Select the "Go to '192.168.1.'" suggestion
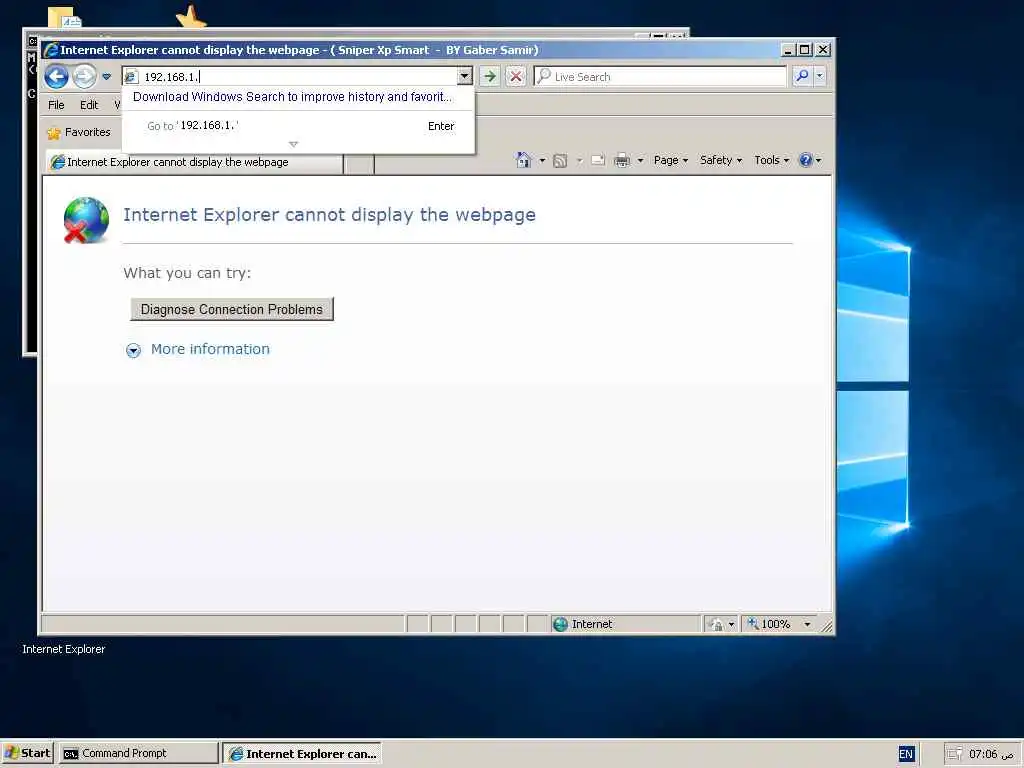The image size is (1024, 768). 298,126
